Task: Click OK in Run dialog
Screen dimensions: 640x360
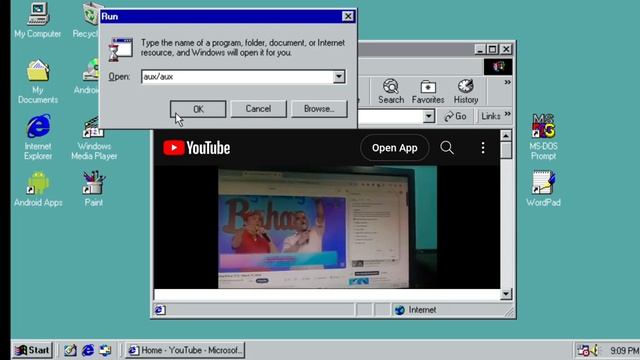Action: point(198,109)
